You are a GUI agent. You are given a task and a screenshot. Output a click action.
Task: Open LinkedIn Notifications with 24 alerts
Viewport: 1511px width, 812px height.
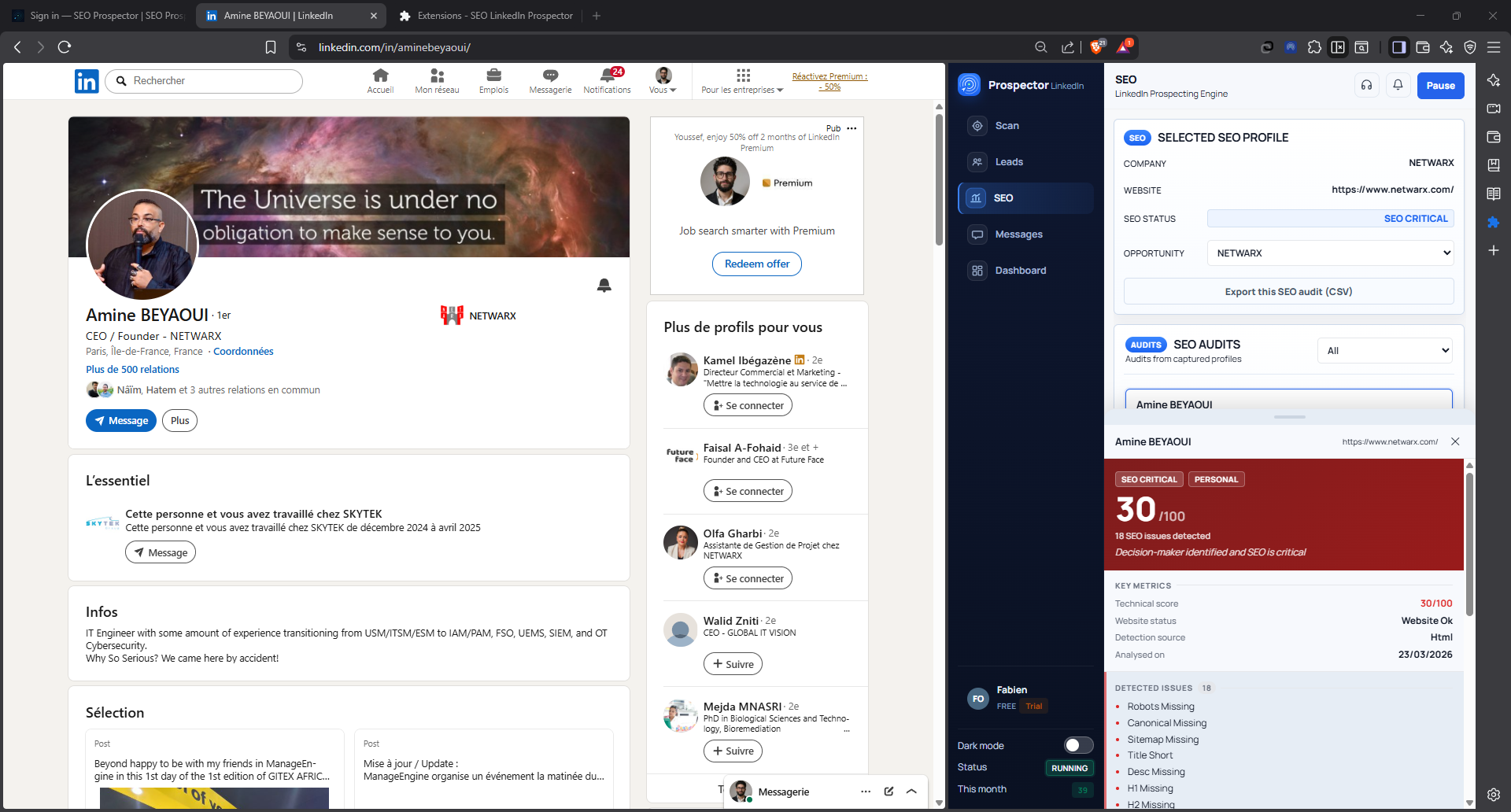pos(606,80)
